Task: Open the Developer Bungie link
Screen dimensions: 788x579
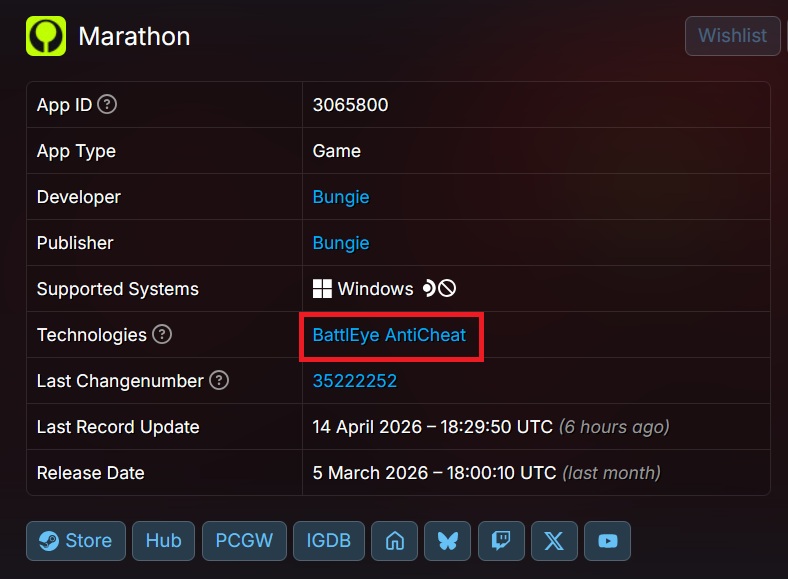Action: 341,197
